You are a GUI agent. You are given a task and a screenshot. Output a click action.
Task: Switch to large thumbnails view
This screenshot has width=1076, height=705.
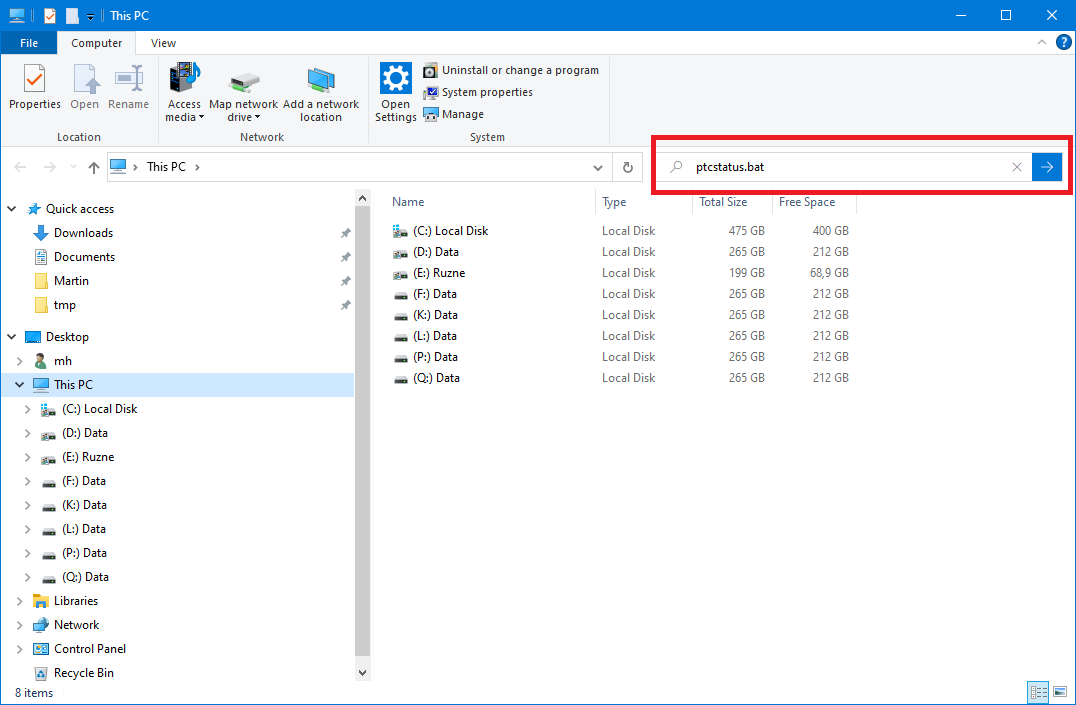coord(1059,692)
